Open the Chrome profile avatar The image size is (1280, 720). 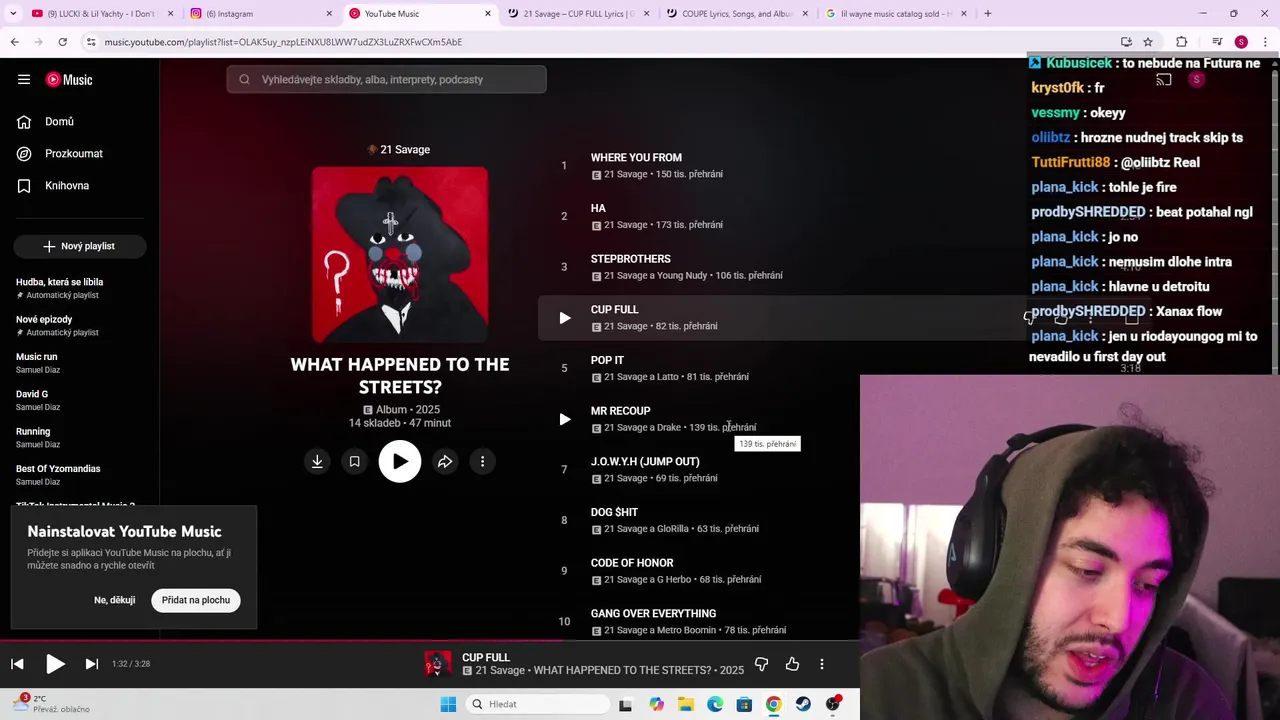pyautogui.click(x=1241, y=42)
